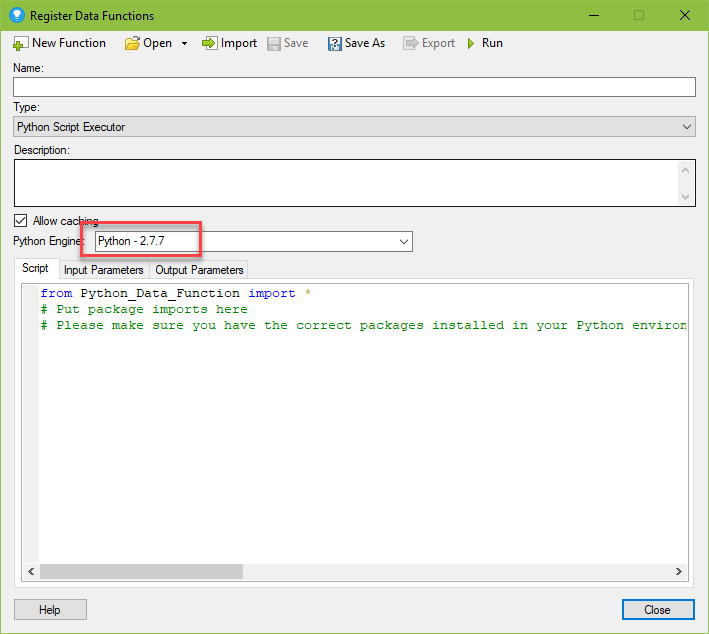Select the Script tab

pyautogui.click(x=35, y=268)
